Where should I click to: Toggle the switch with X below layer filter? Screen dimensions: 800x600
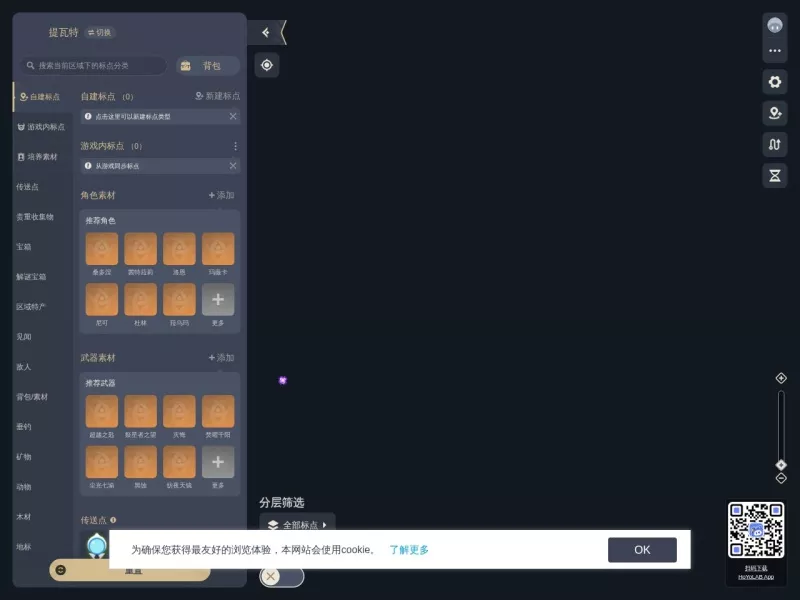(282, 577)
